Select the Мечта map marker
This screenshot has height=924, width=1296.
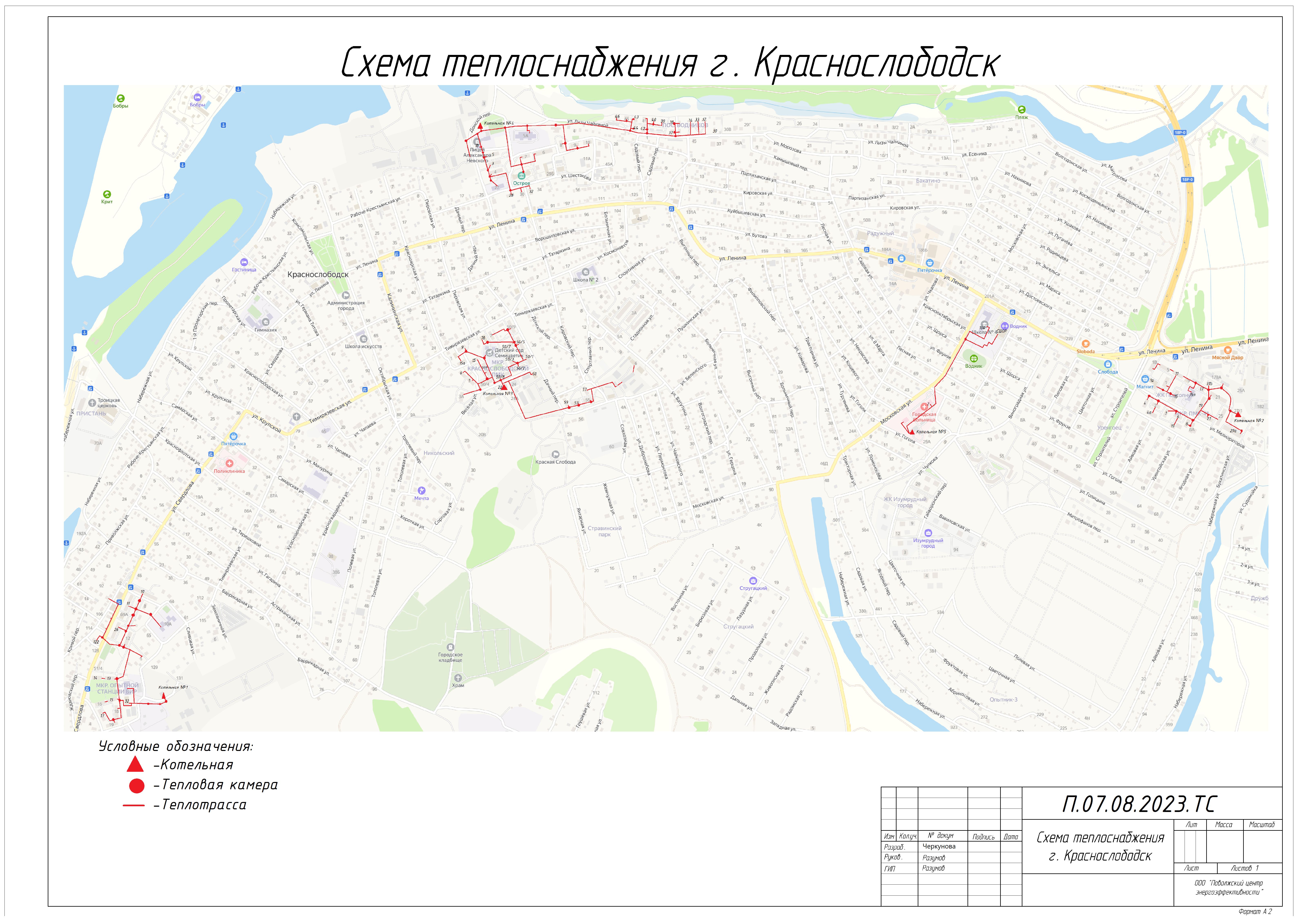tap(421, 490)
